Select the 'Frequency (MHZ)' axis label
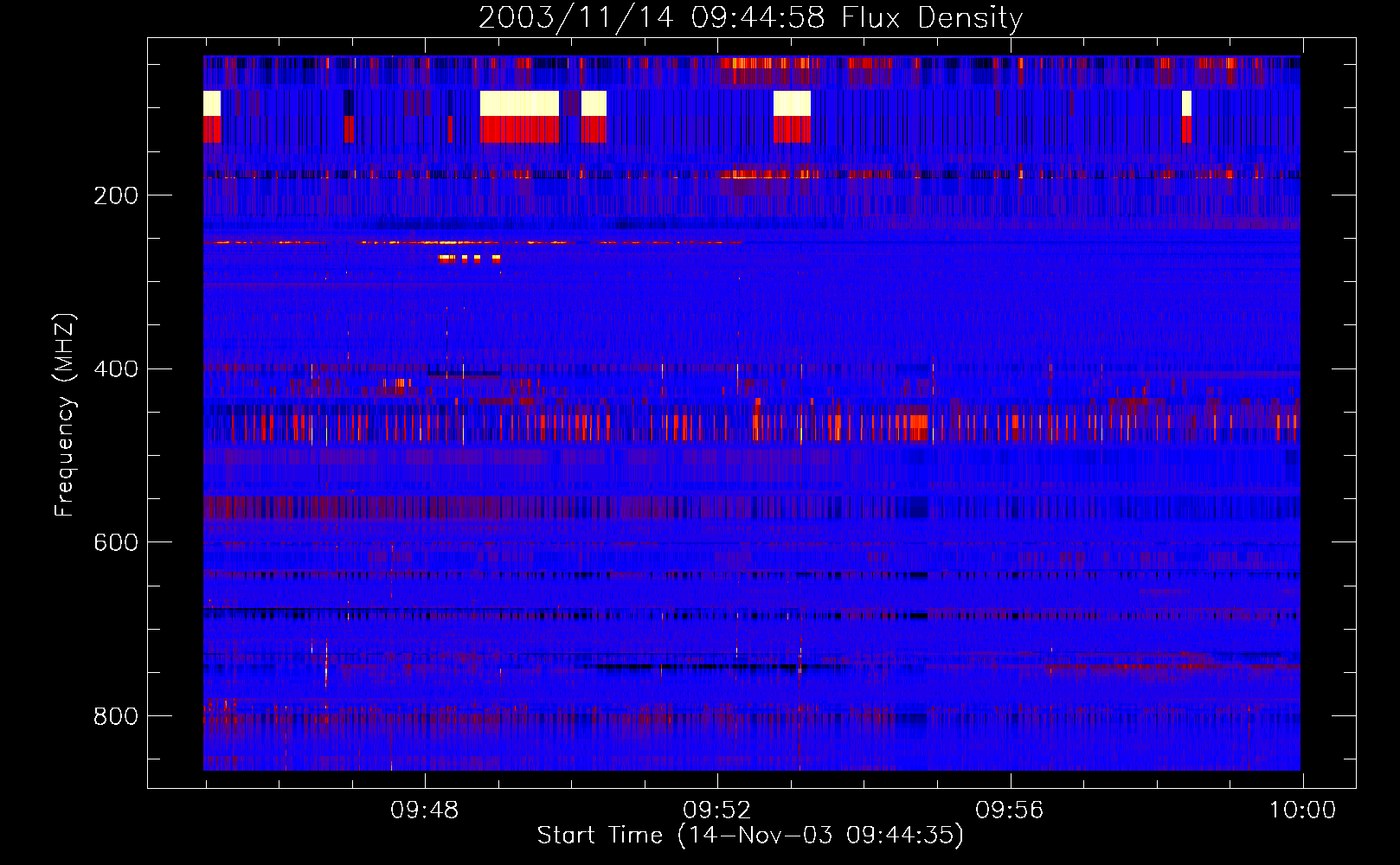Viewport: 1400px width, 865px height. pyautogui.click(x=65, y=415)
